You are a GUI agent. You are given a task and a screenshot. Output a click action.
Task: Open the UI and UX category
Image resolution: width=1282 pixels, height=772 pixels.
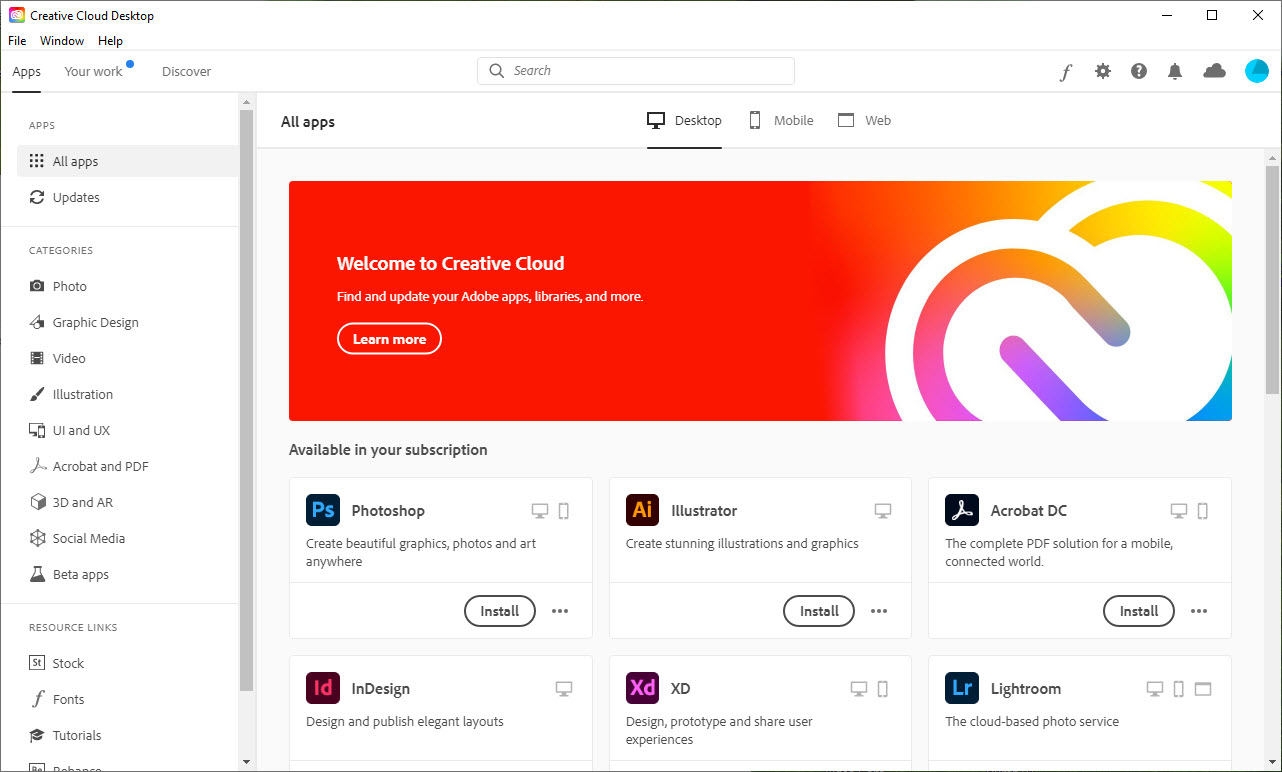(x=127, y=430)
